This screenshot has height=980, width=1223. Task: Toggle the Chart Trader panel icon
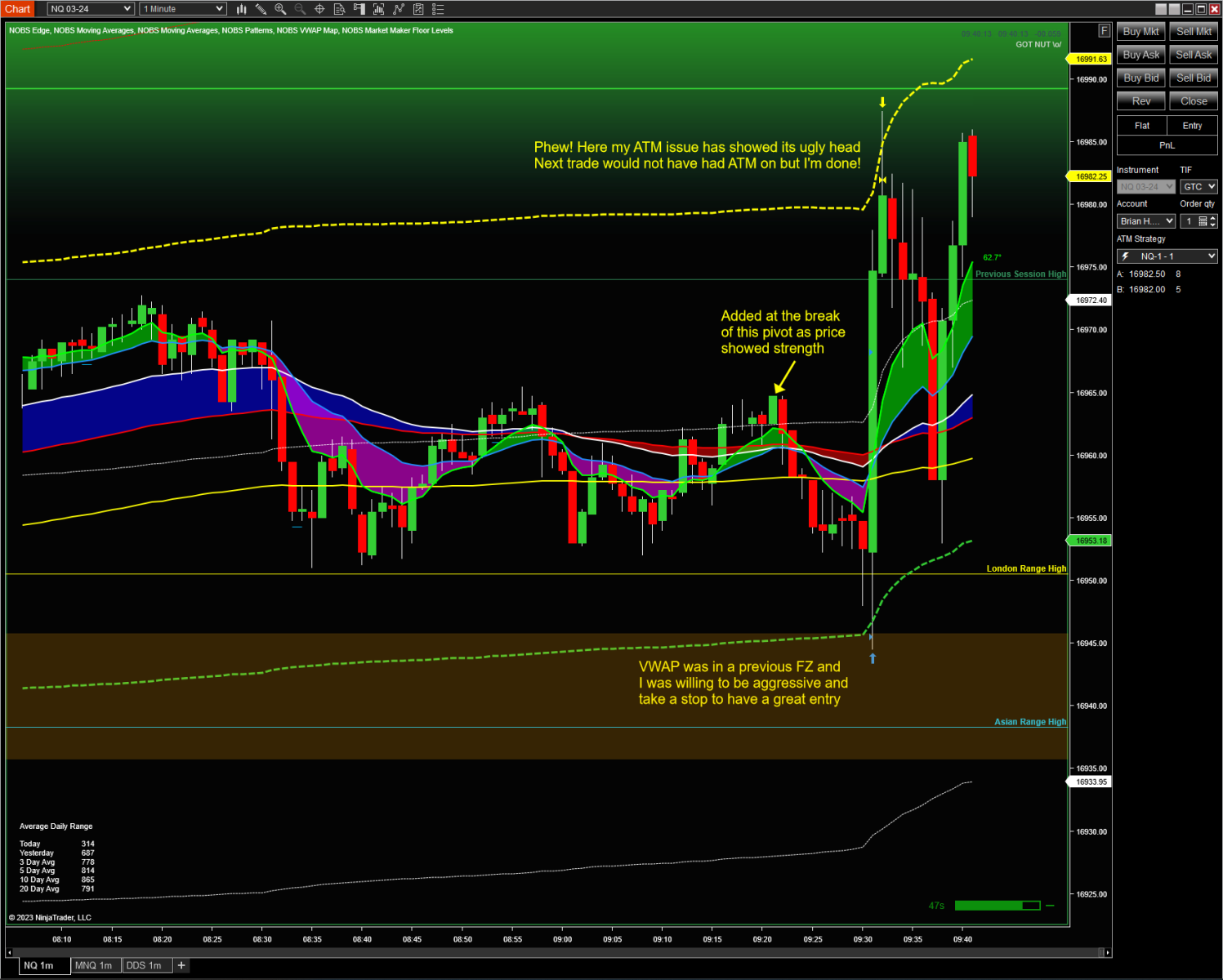coord(359,9)
